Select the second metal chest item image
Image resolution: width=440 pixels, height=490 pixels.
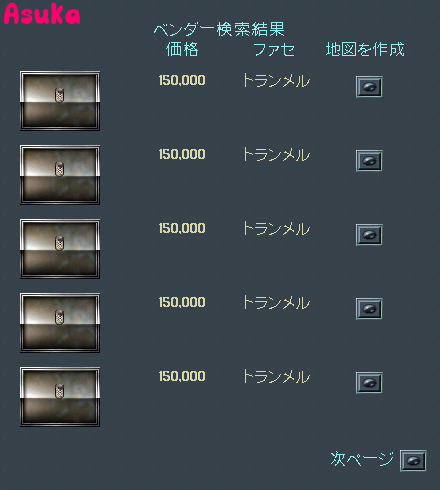pyautogui.click(x=60, y=175)
